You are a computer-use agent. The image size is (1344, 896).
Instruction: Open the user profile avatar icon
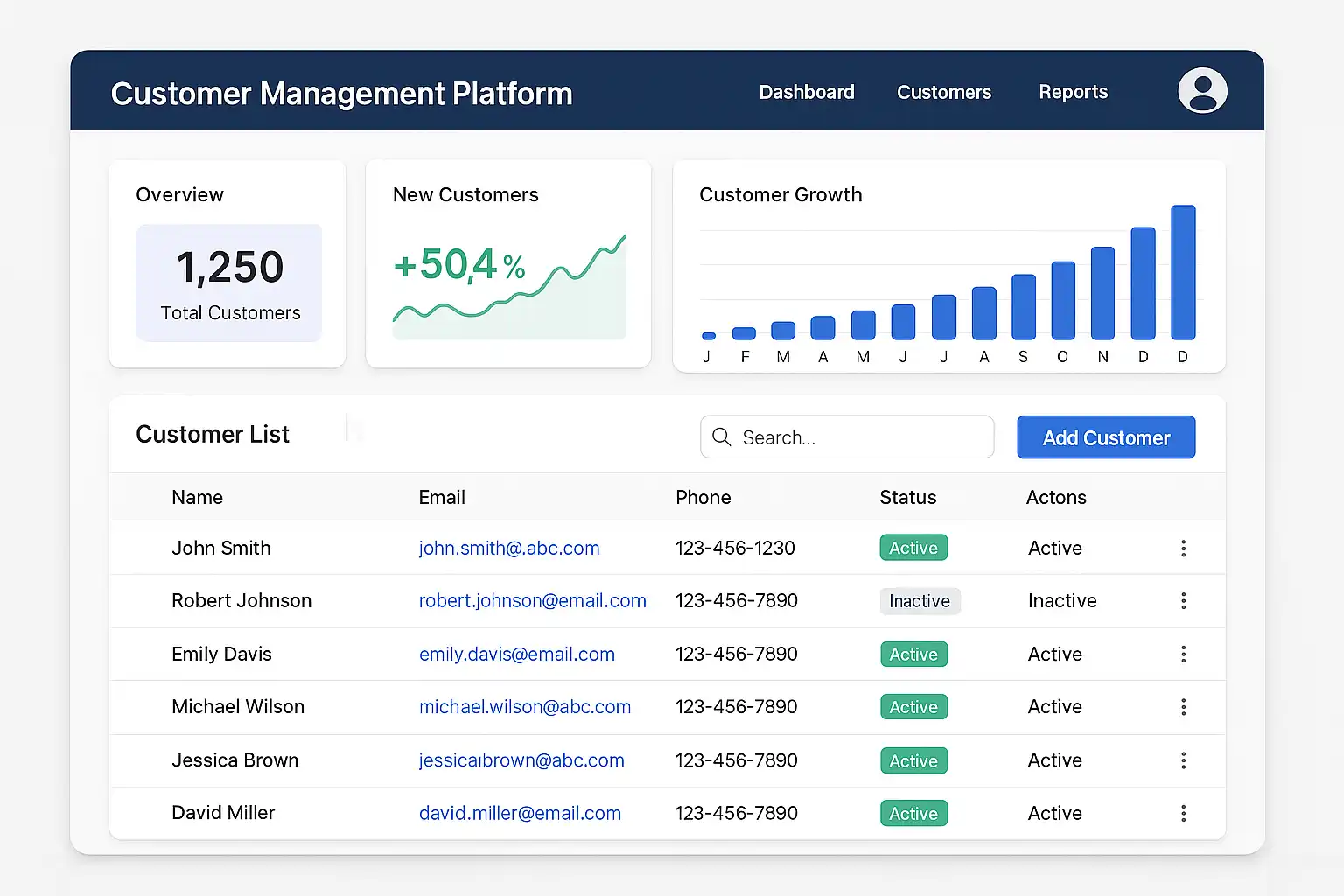pos(1202,91)
